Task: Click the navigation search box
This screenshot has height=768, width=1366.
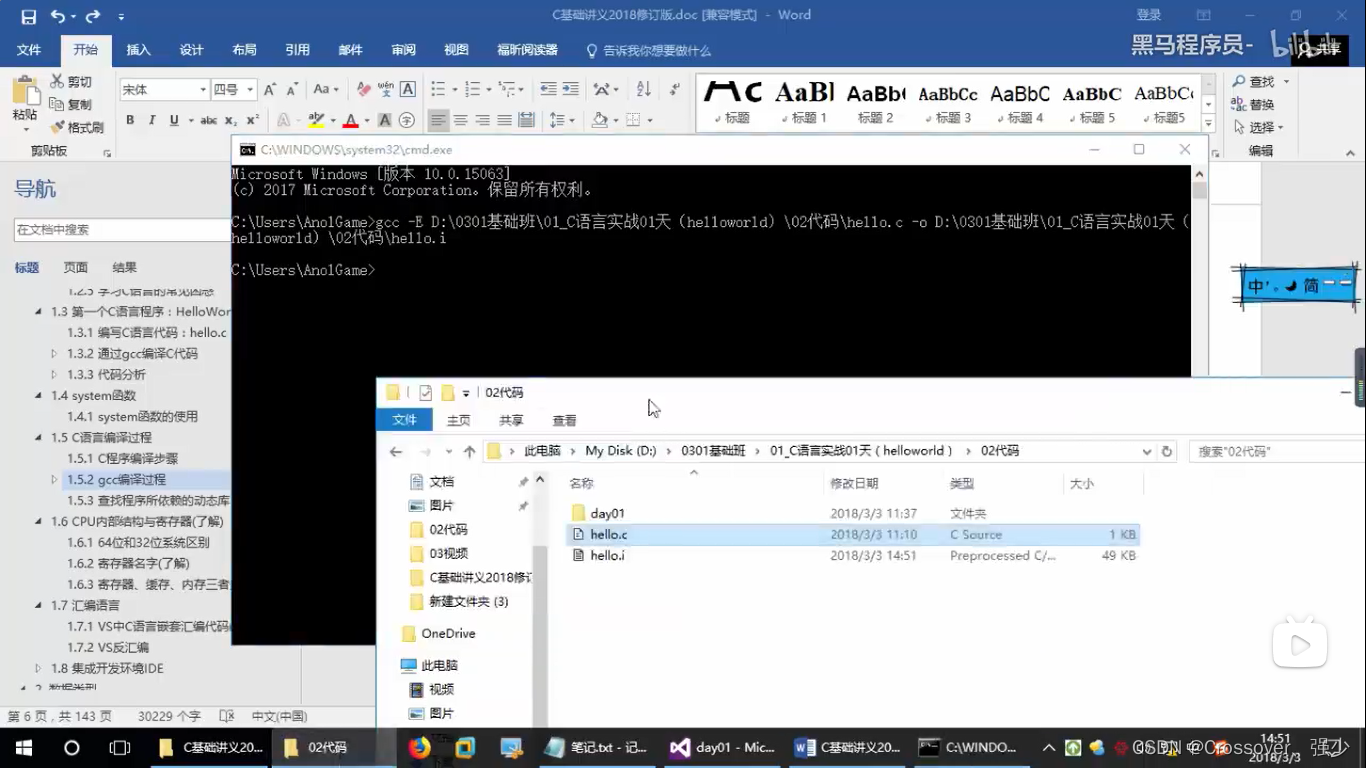Action: (122, 230)
